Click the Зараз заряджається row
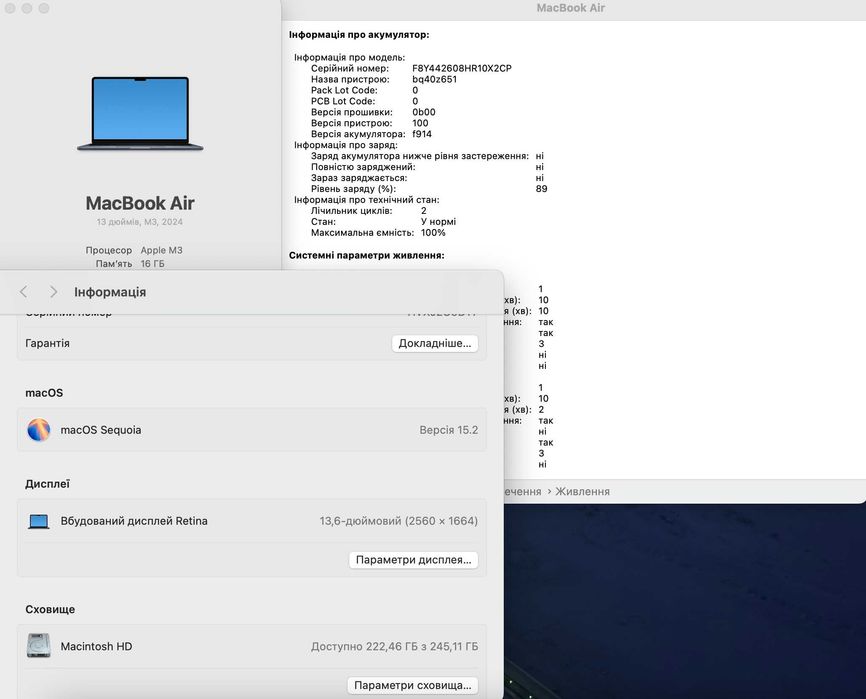The height and width of the screenshot is (699, 866). point(427,178)
